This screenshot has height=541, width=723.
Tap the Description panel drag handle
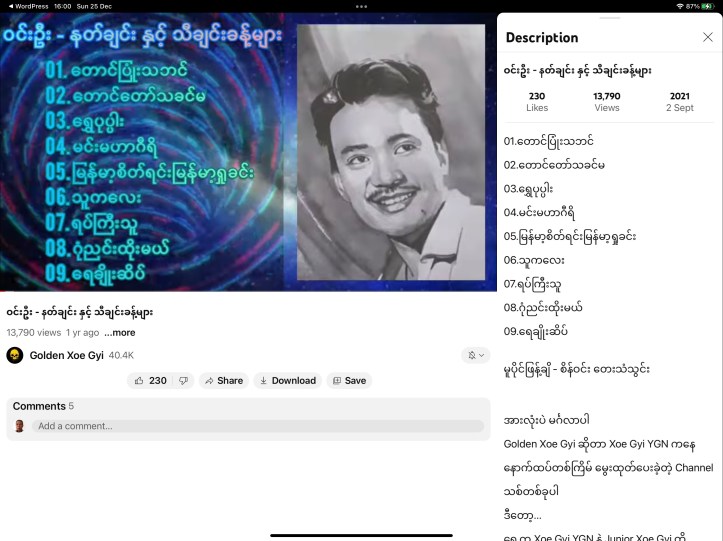coord(609,18)
